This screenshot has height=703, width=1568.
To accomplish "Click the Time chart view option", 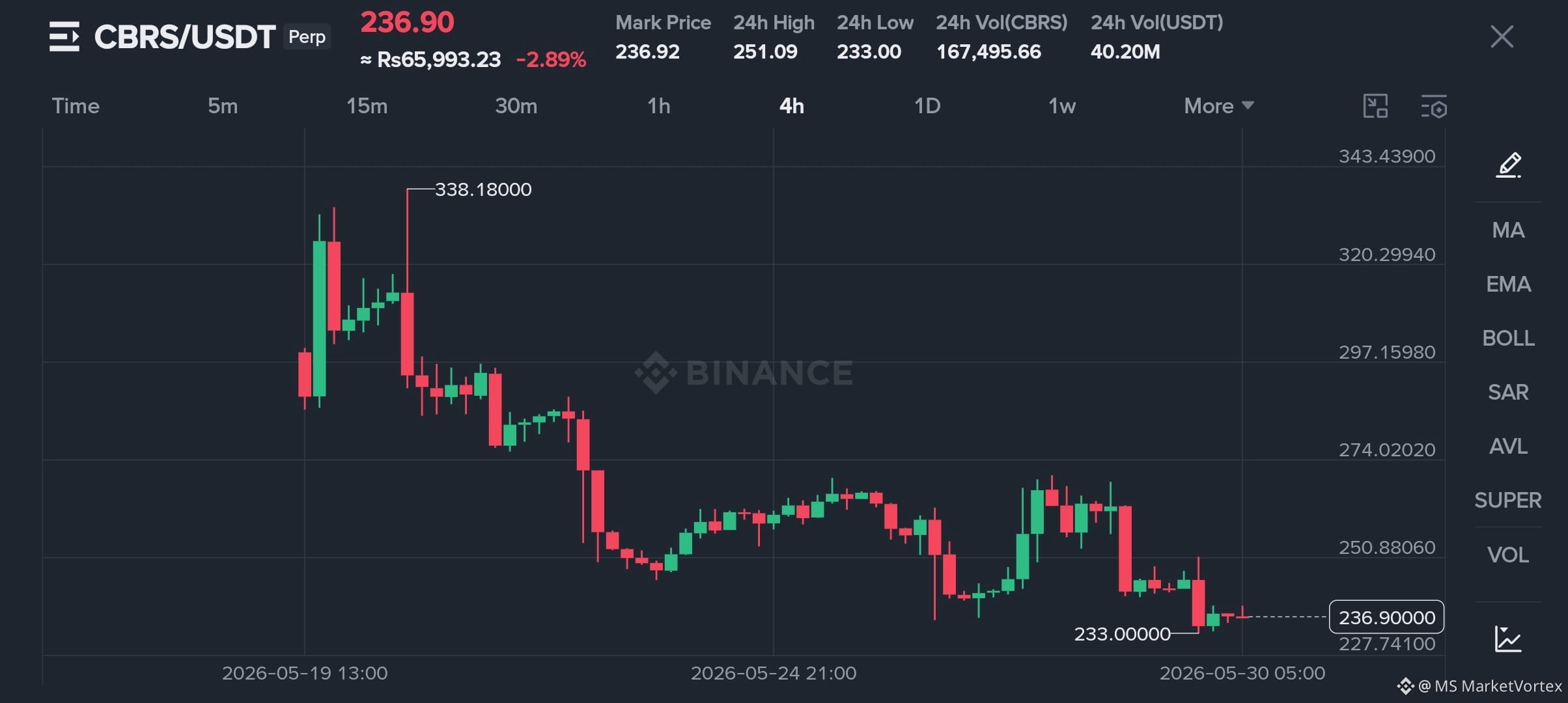I will click(x=76, y=106).
